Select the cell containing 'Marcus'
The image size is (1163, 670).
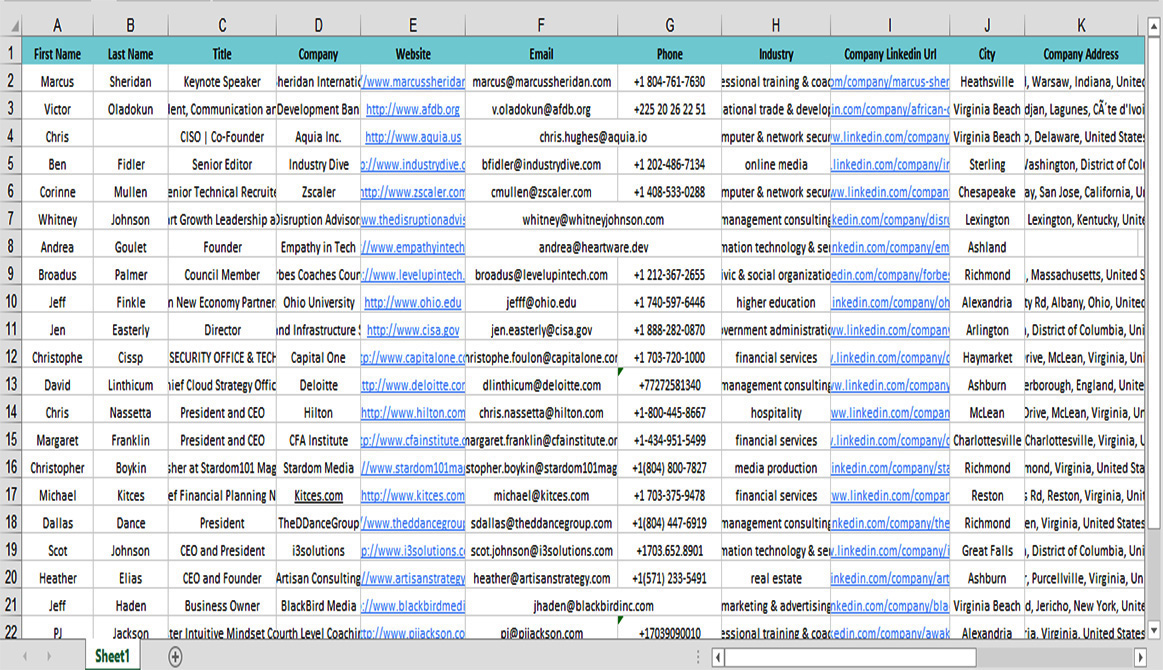coord(57,82)
